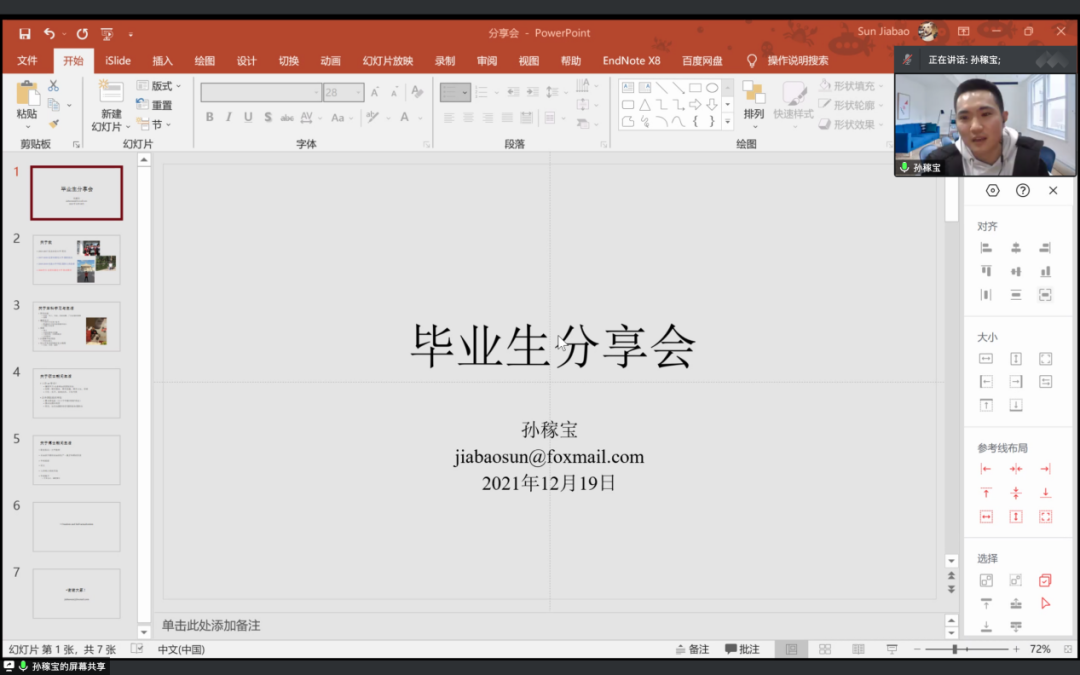Click the comments (批注) button in status bar

point(742,649)
